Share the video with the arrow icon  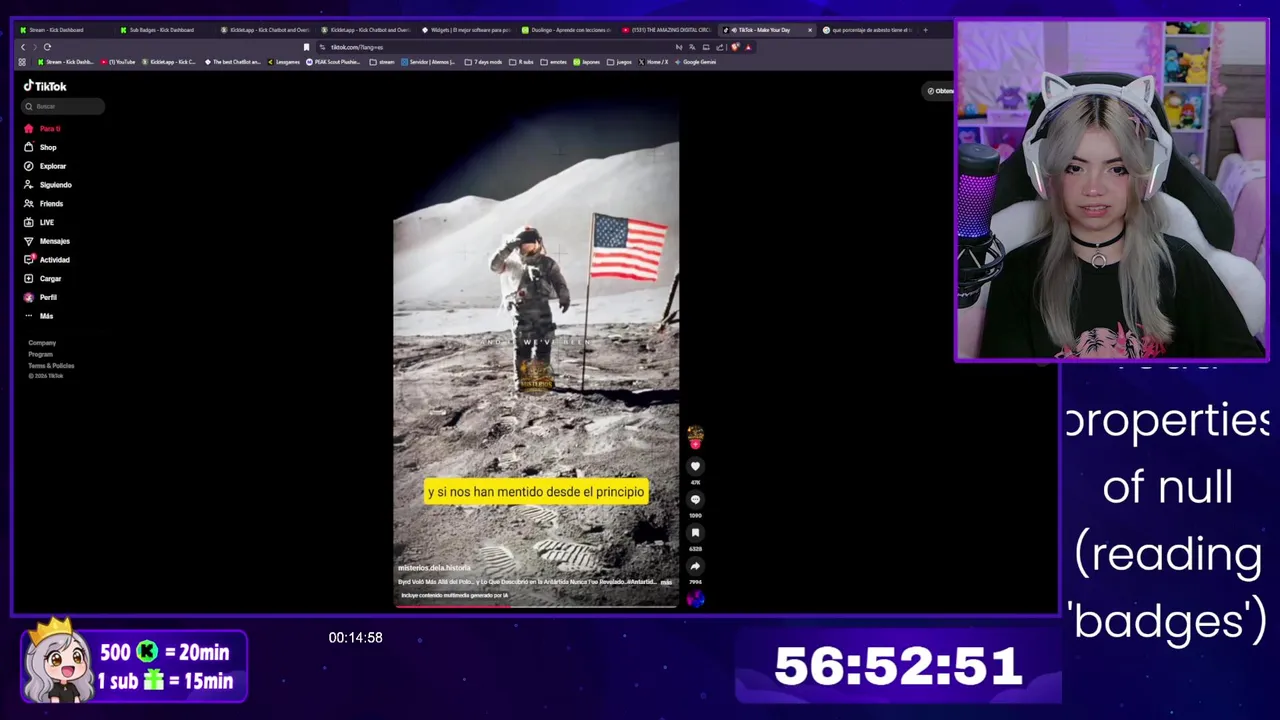695,565
